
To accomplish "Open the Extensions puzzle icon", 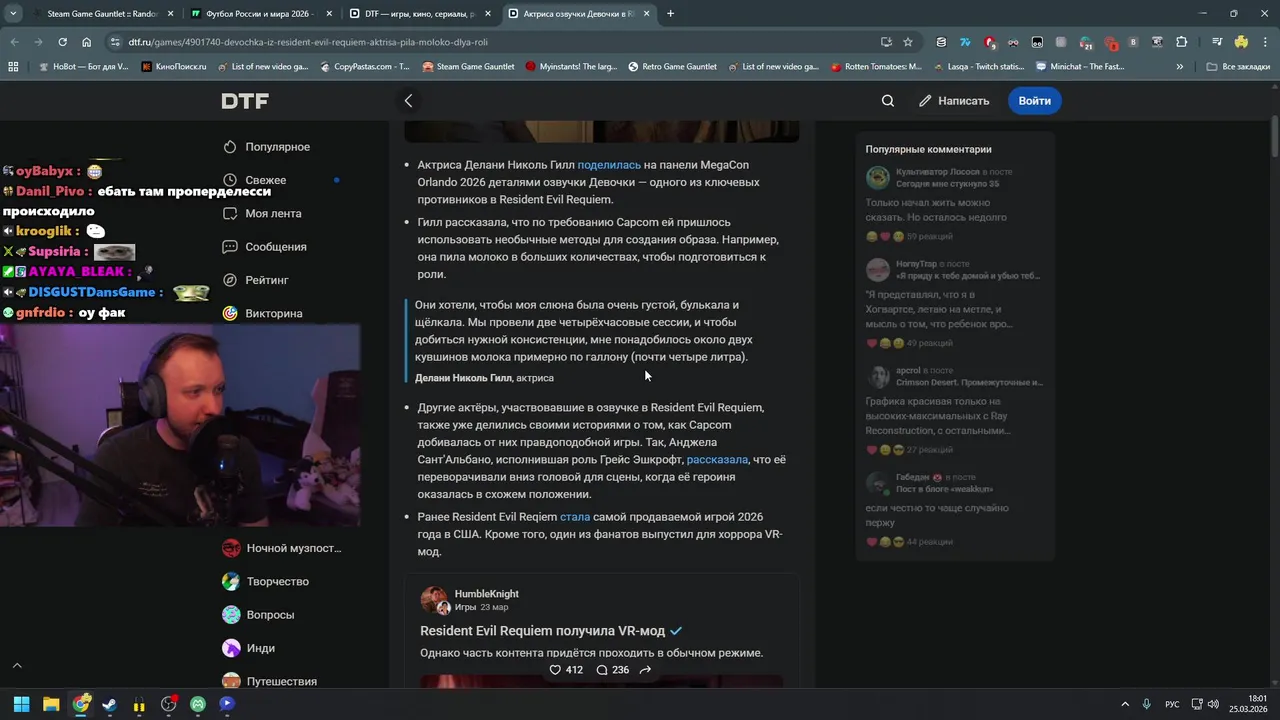I will click(x=1182, y=42).
